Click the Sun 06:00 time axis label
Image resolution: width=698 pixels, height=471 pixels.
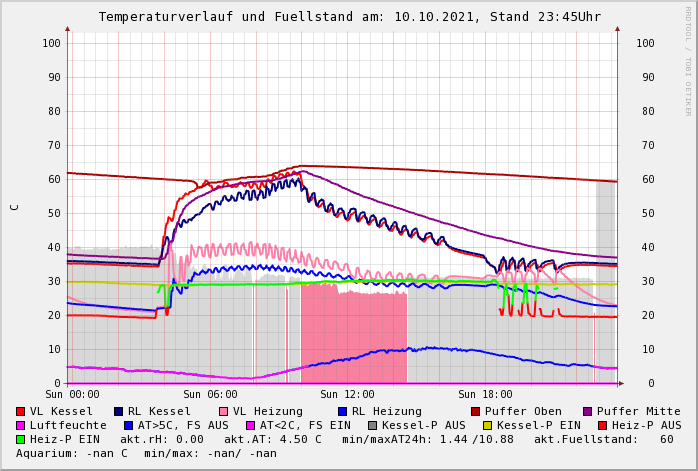[x=209, y=394]
